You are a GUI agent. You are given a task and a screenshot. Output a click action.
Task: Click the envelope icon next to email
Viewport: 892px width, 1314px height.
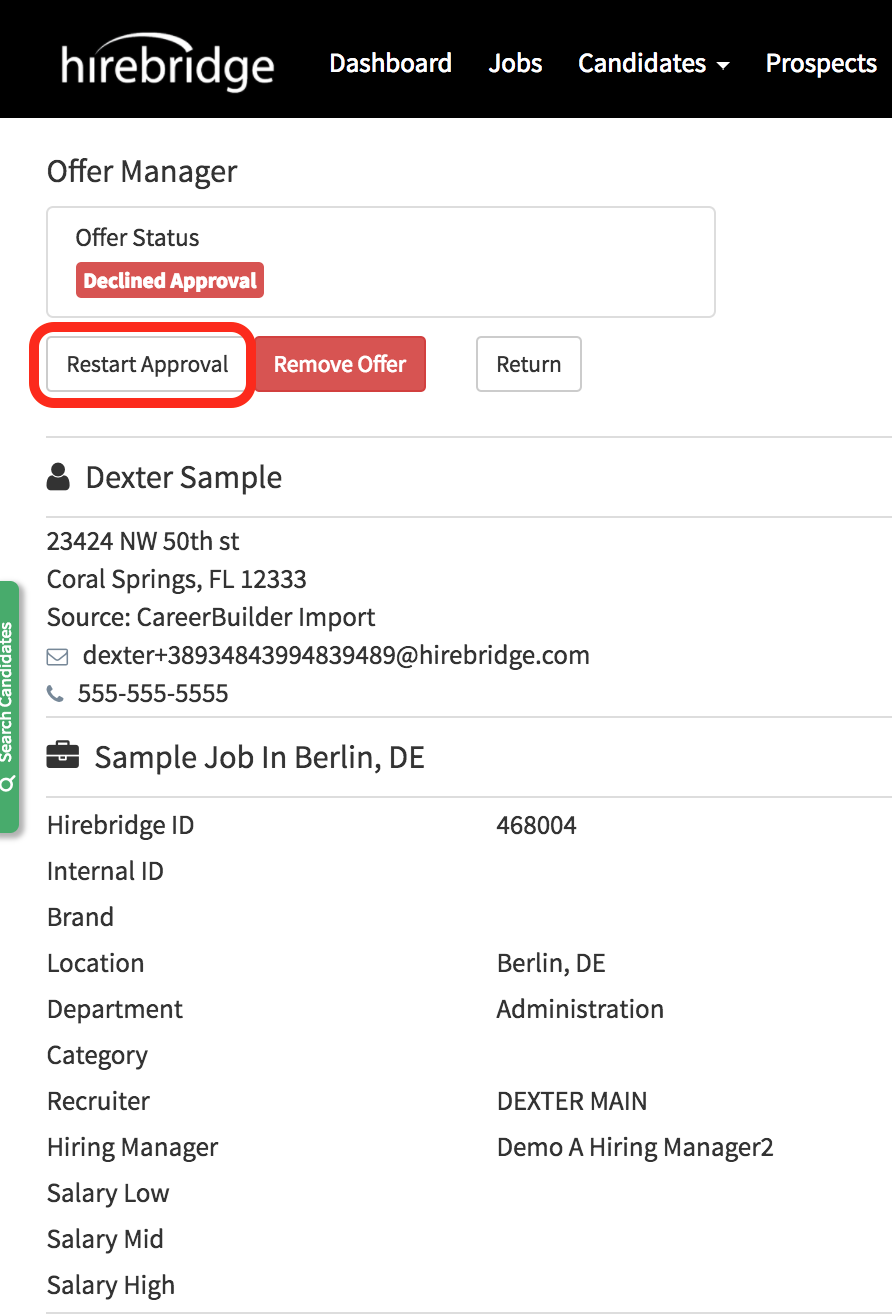pyautogui.click(x=58, y=657)
